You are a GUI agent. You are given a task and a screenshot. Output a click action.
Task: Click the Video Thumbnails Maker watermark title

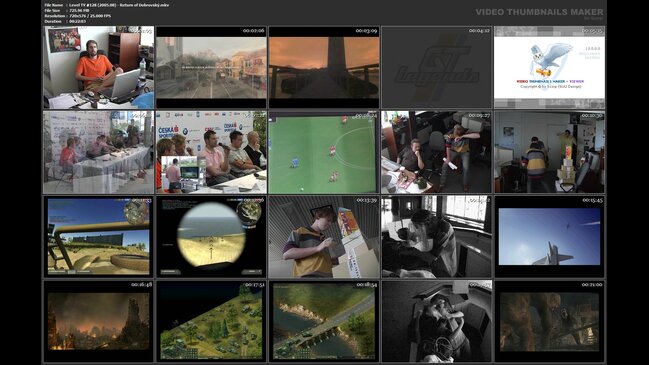coord(539,12)
